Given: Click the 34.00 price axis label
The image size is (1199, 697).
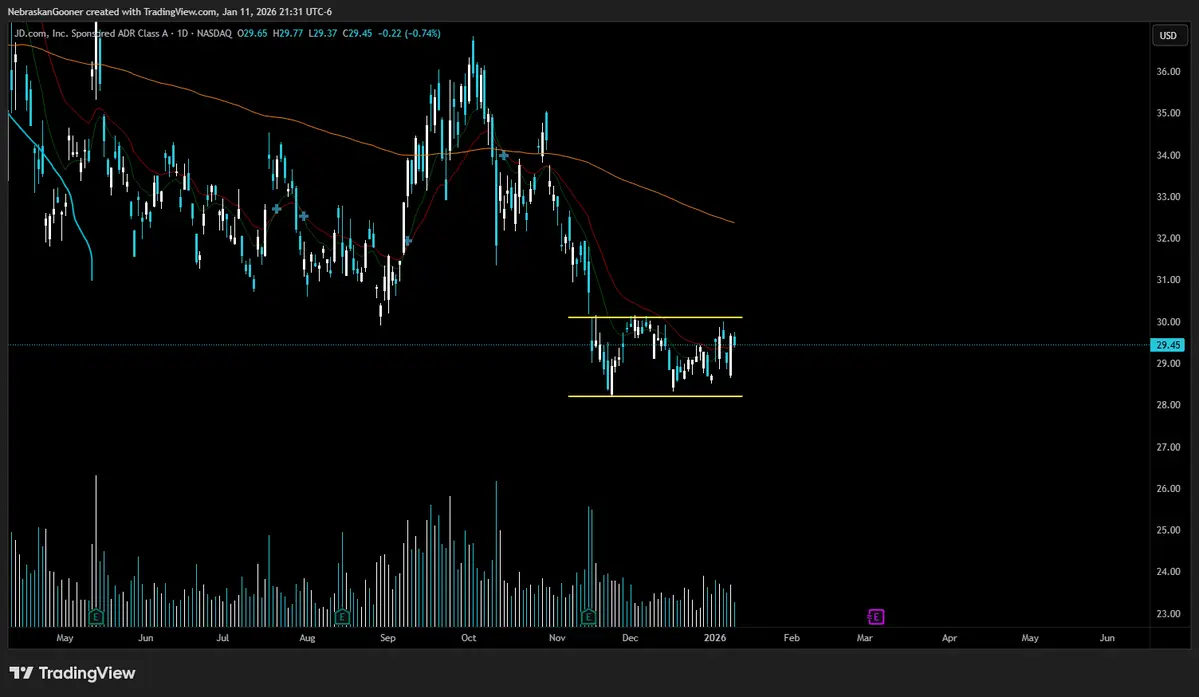Looking at the screenshot, I should click(1168, 155).
